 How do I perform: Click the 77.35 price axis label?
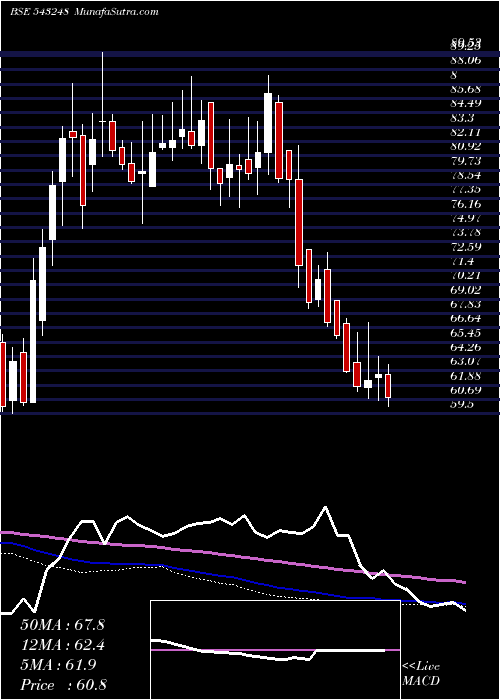465,189
